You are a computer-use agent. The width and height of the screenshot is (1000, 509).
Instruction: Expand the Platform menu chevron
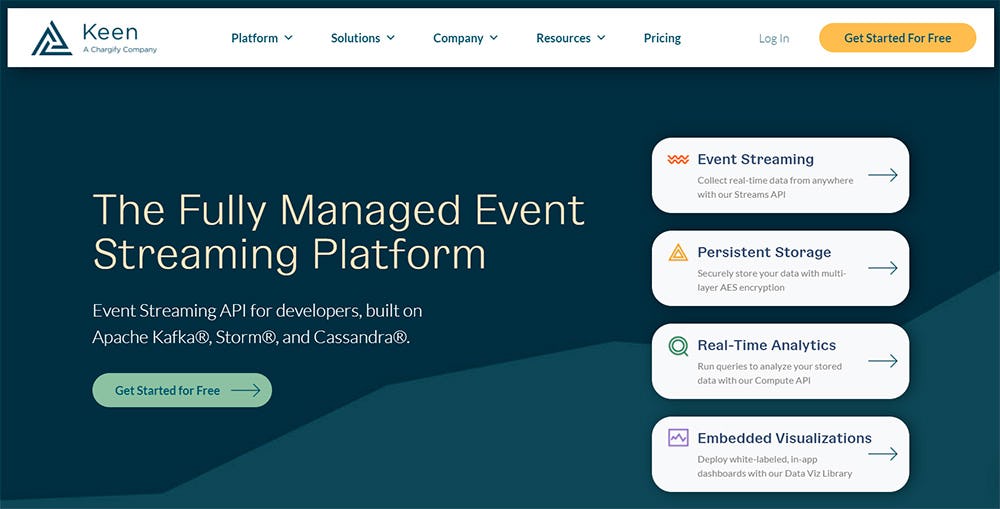pyautogui.click(x=288, y=38)
